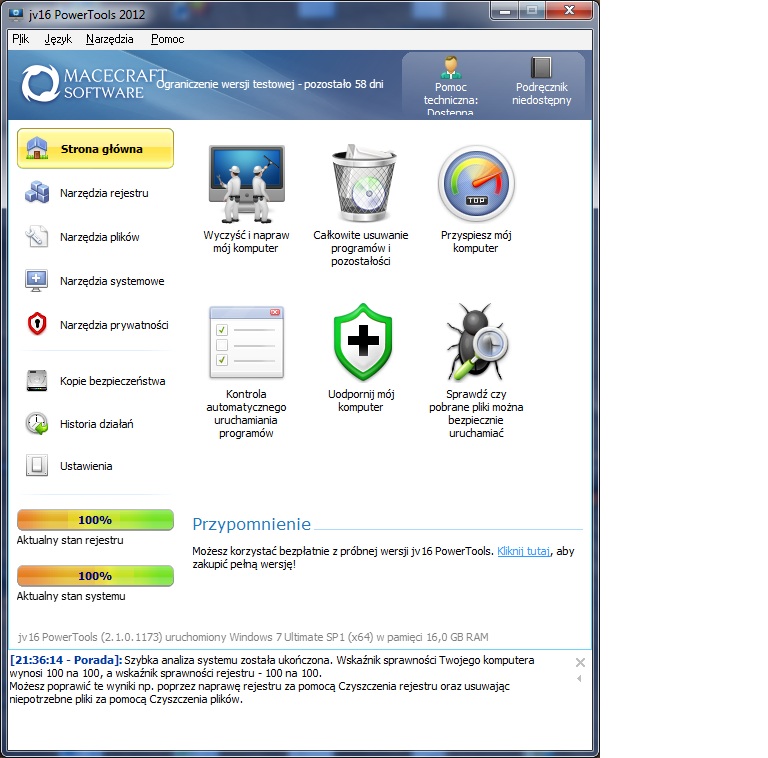
Task: Click the version info line jv16 PowerTools 2.1.0.1173
Action: pos(253,637)
